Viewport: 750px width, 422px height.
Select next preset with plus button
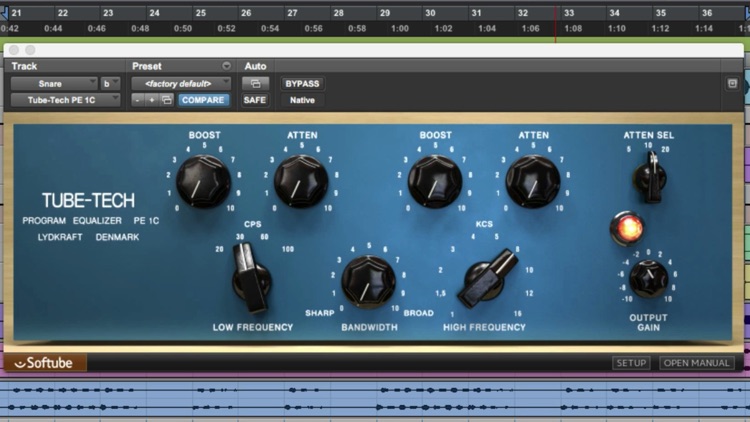(x=152, y=100)
